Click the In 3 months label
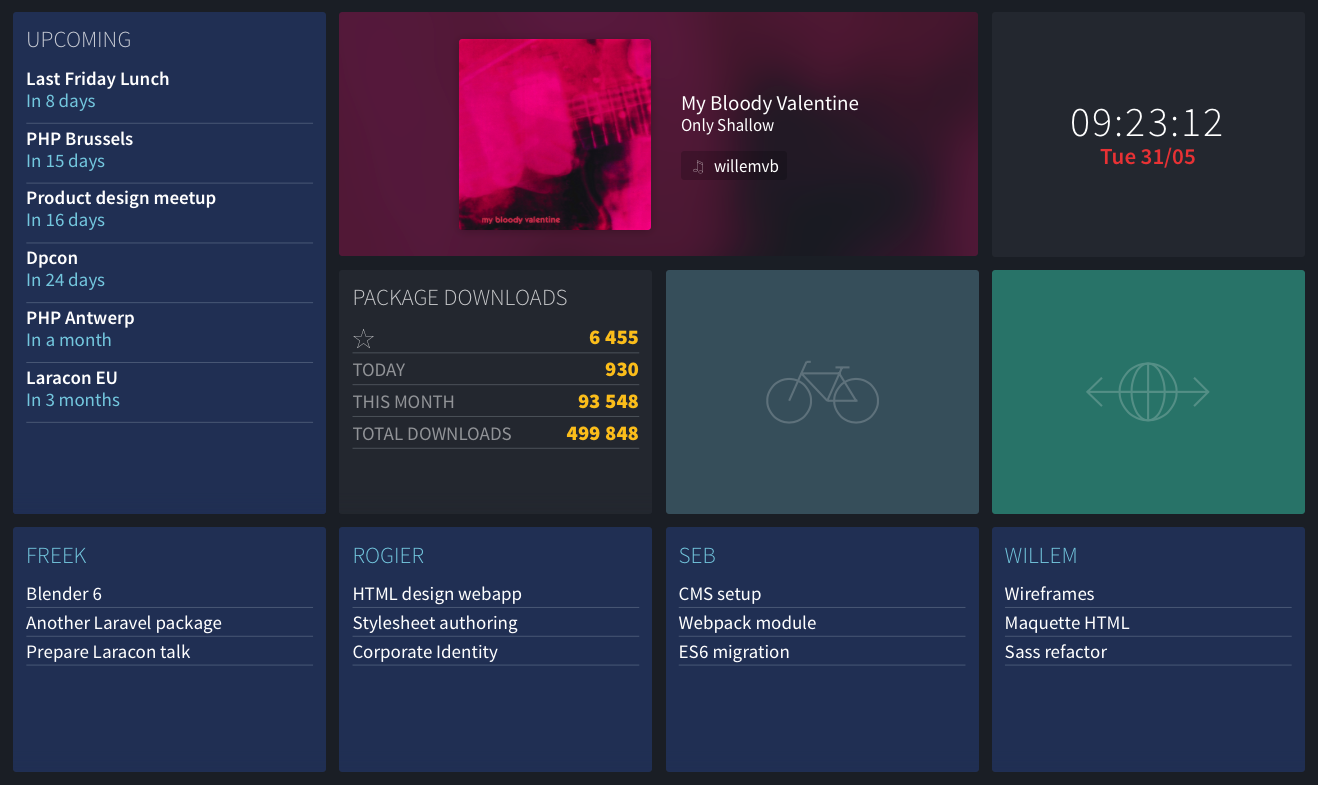 pyautogui.click(x=73, y=400)
